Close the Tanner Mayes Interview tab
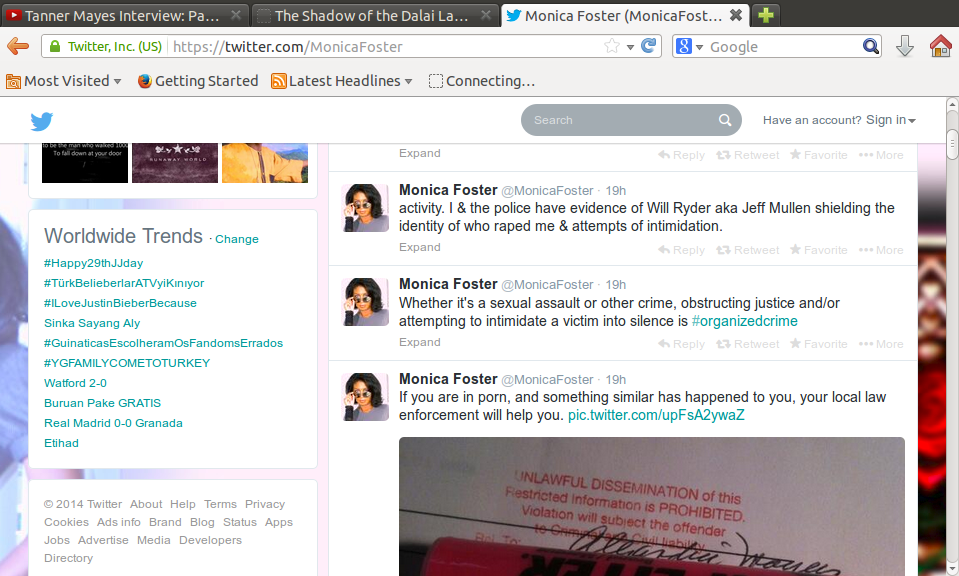This screenshot has height=576, width=959. point(235,15)
